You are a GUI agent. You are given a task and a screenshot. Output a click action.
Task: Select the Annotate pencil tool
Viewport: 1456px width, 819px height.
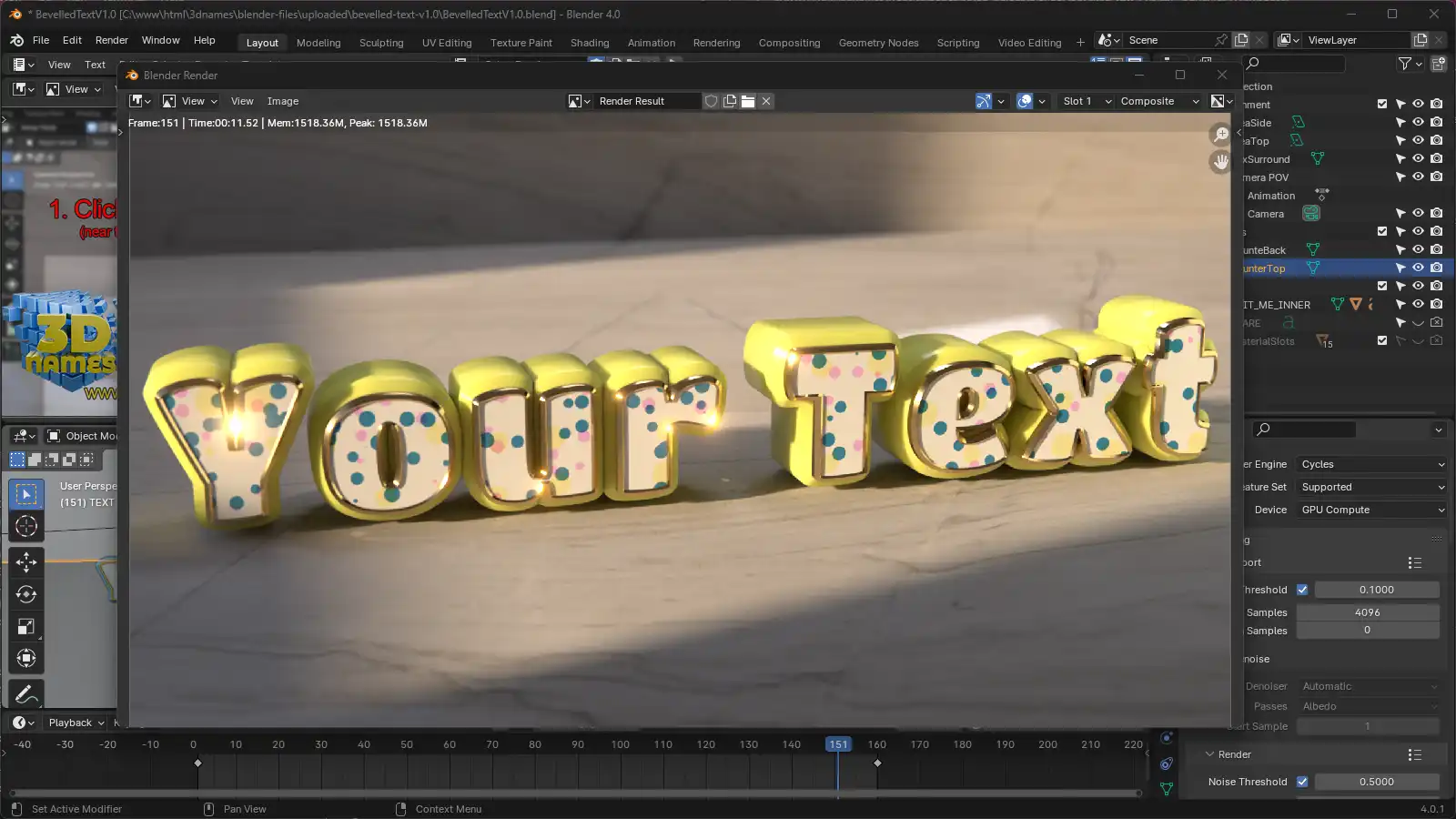(x=26, y=694)
